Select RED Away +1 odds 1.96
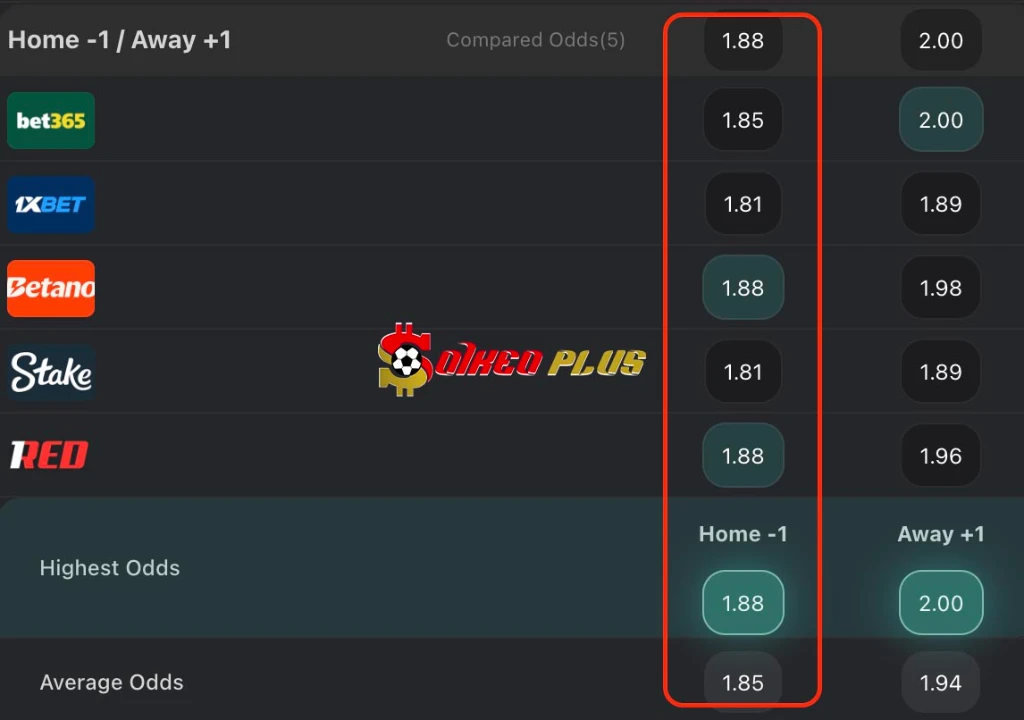 pos(940,455)
